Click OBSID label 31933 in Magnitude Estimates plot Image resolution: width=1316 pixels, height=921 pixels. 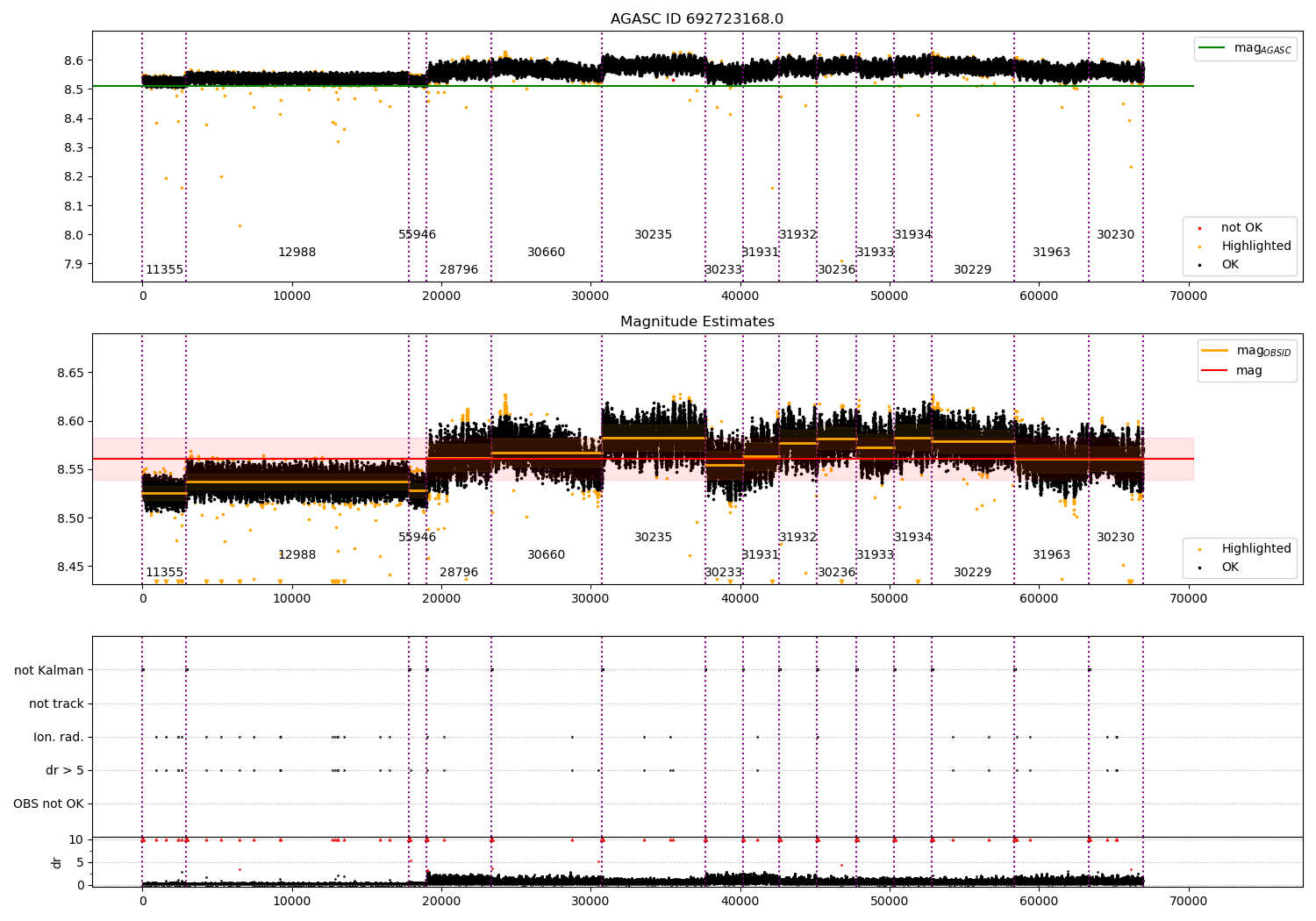tap(876, 555)
